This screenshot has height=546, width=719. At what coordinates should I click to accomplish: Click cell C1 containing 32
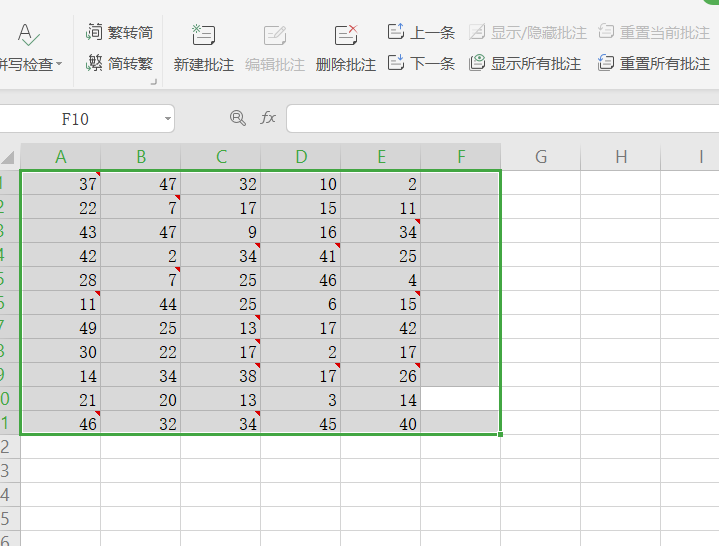pyautogui.click(x=221, y=183)
